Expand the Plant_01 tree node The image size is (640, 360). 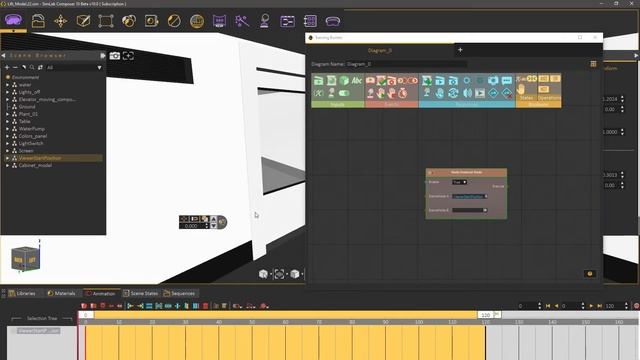(7, 114)
